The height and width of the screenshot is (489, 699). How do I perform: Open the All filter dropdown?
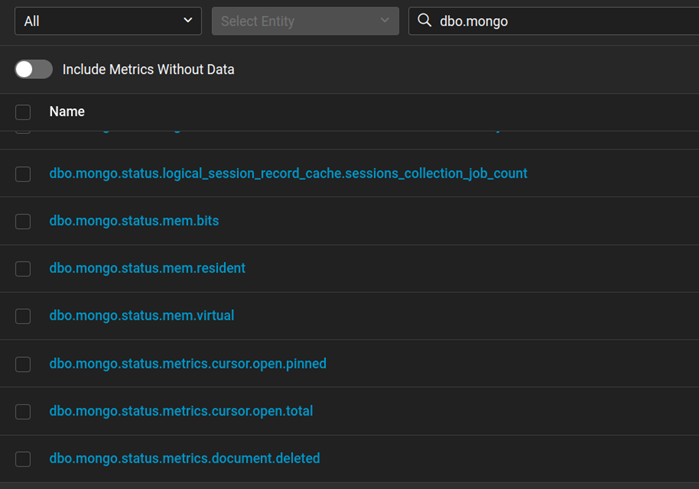105,21
